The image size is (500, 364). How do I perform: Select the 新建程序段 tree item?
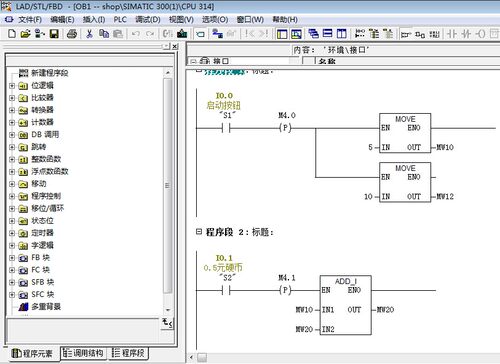(49, 73)
